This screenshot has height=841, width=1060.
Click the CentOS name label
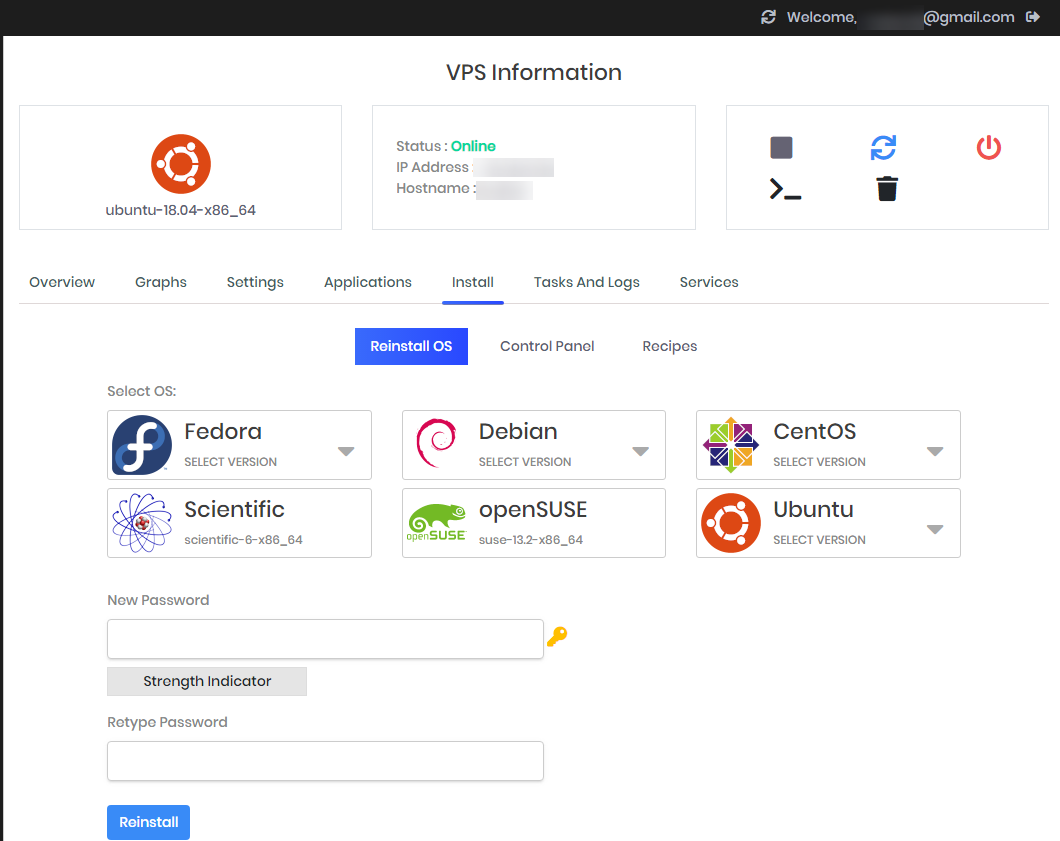click(815, 431)
